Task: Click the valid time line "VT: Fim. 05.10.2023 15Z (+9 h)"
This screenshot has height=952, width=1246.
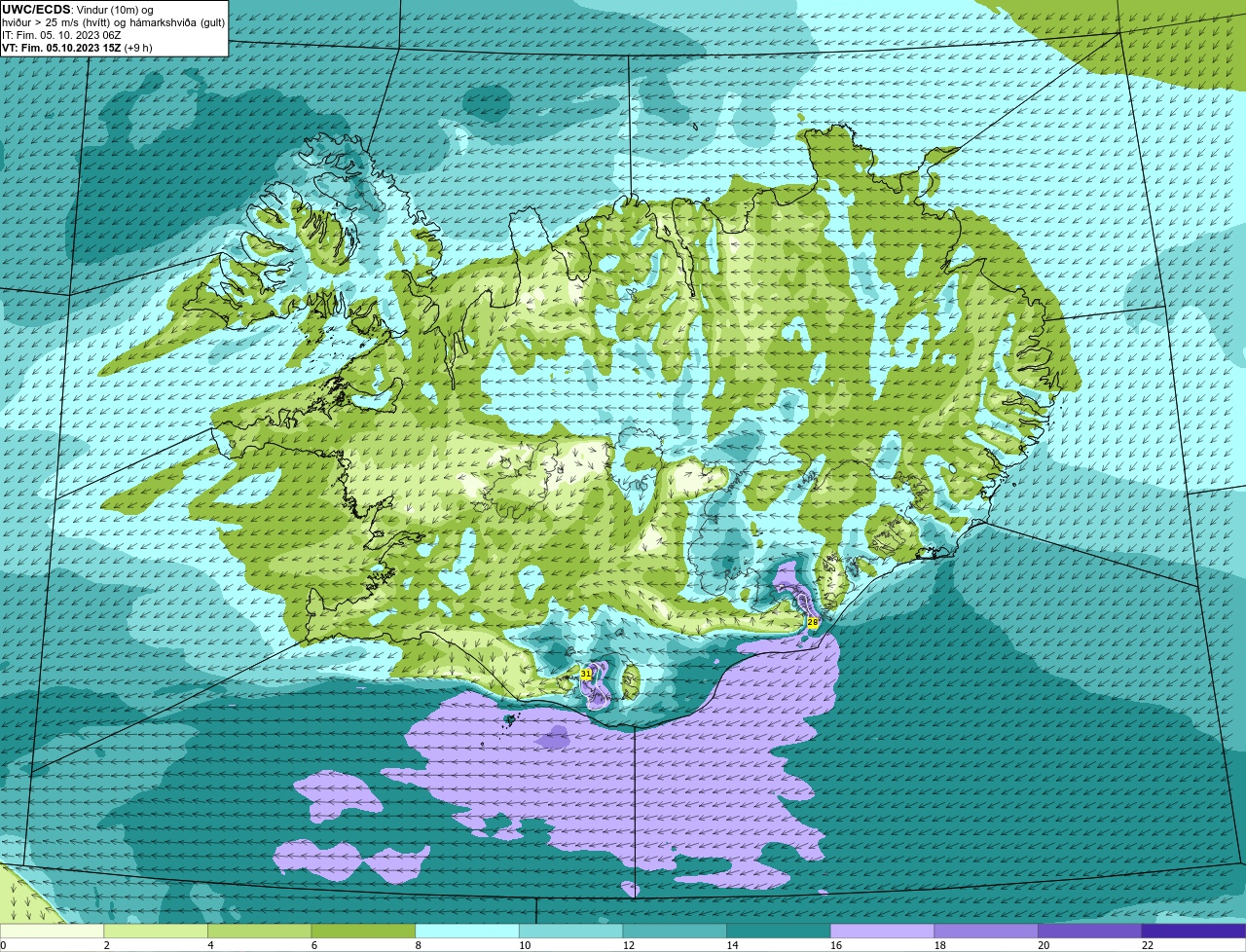Action: point(77,48)
